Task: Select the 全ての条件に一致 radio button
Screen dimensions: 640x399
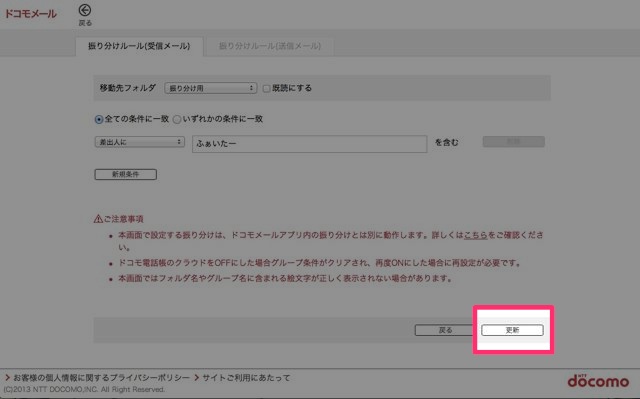Action: (99, 120)
